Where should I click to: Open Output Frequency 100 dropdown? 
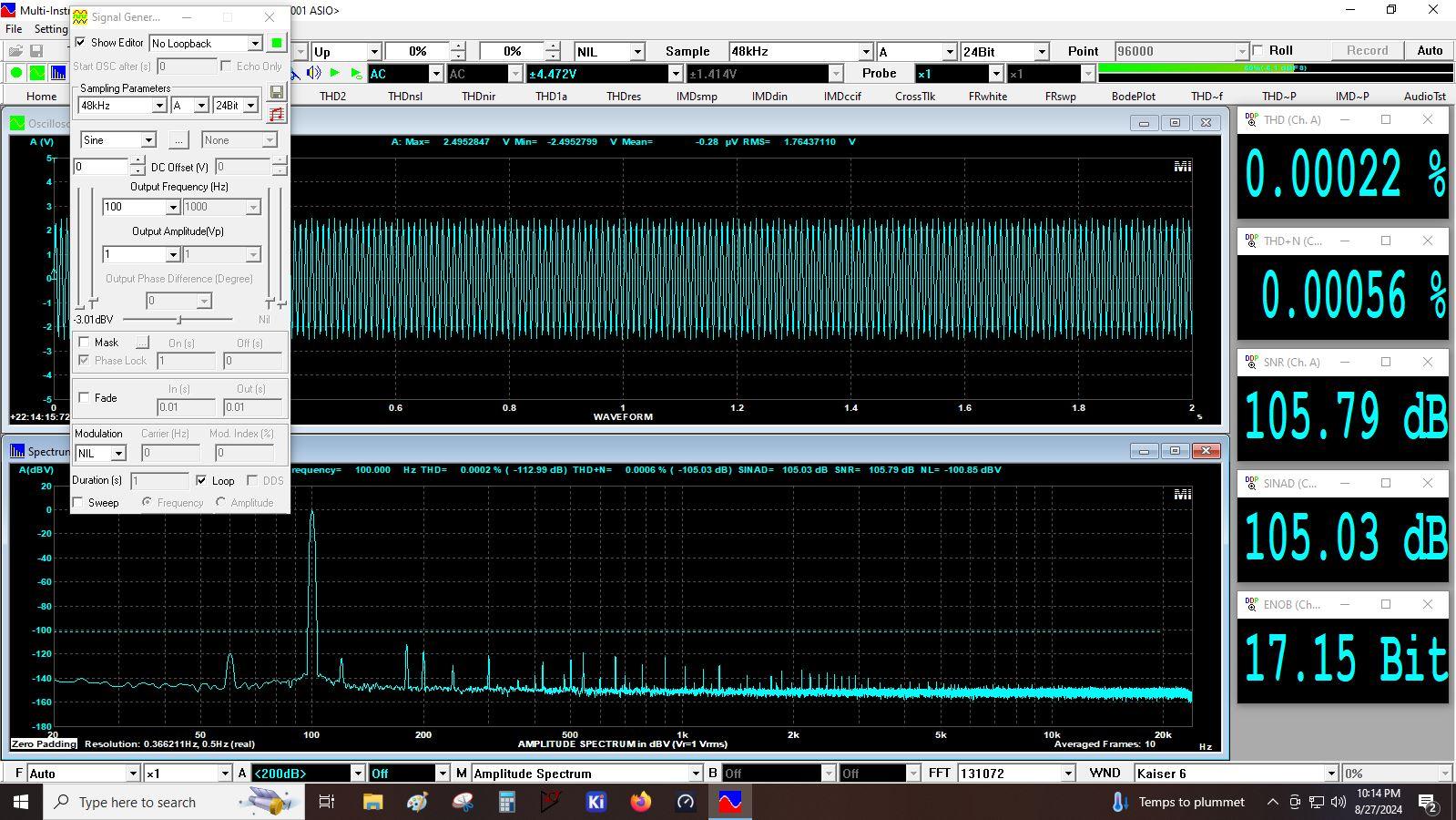click(172, 207)
